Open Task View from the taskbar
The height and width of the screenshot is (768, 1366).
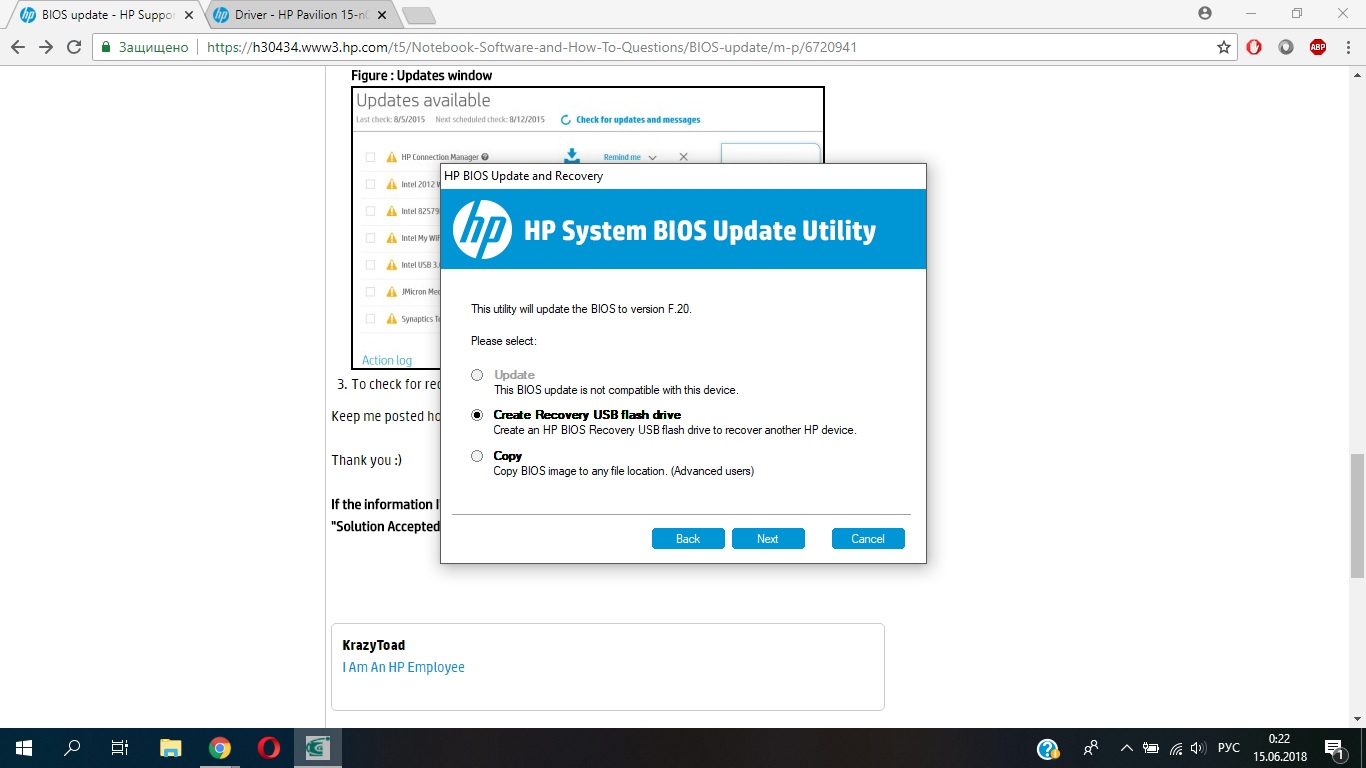(120, 748)
